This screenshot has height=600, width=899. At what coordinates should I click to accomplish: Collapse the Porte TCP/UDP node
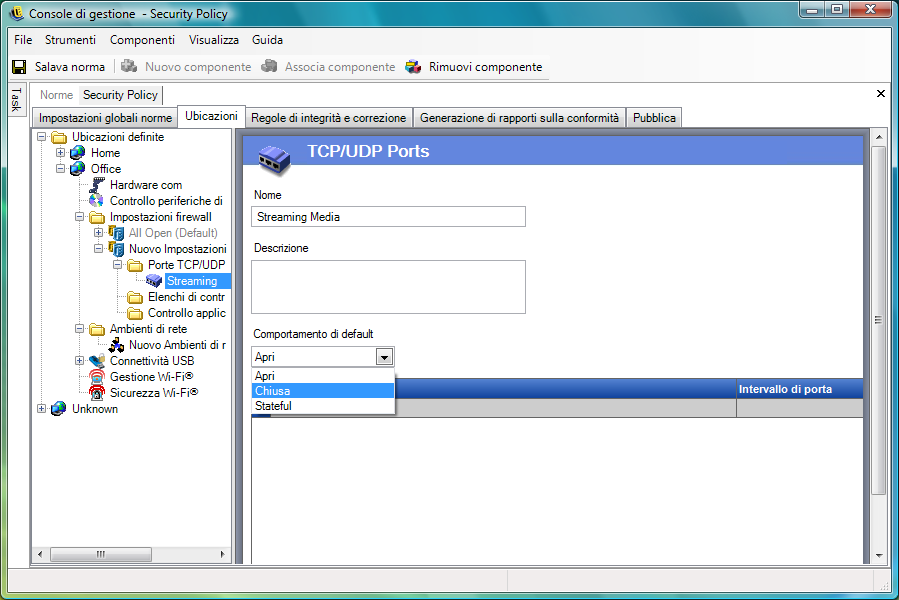118,264
